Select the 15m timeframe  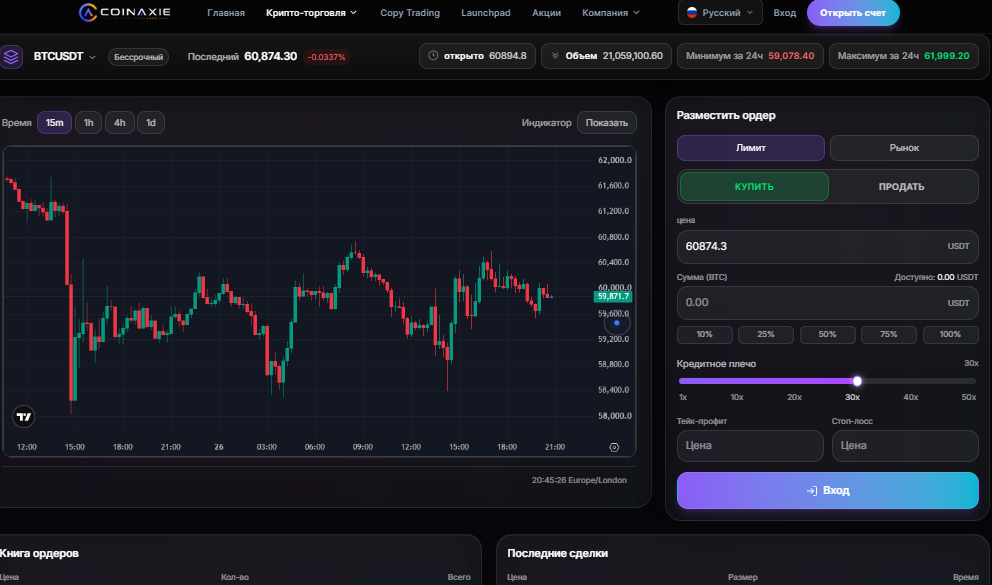(54, 123)
